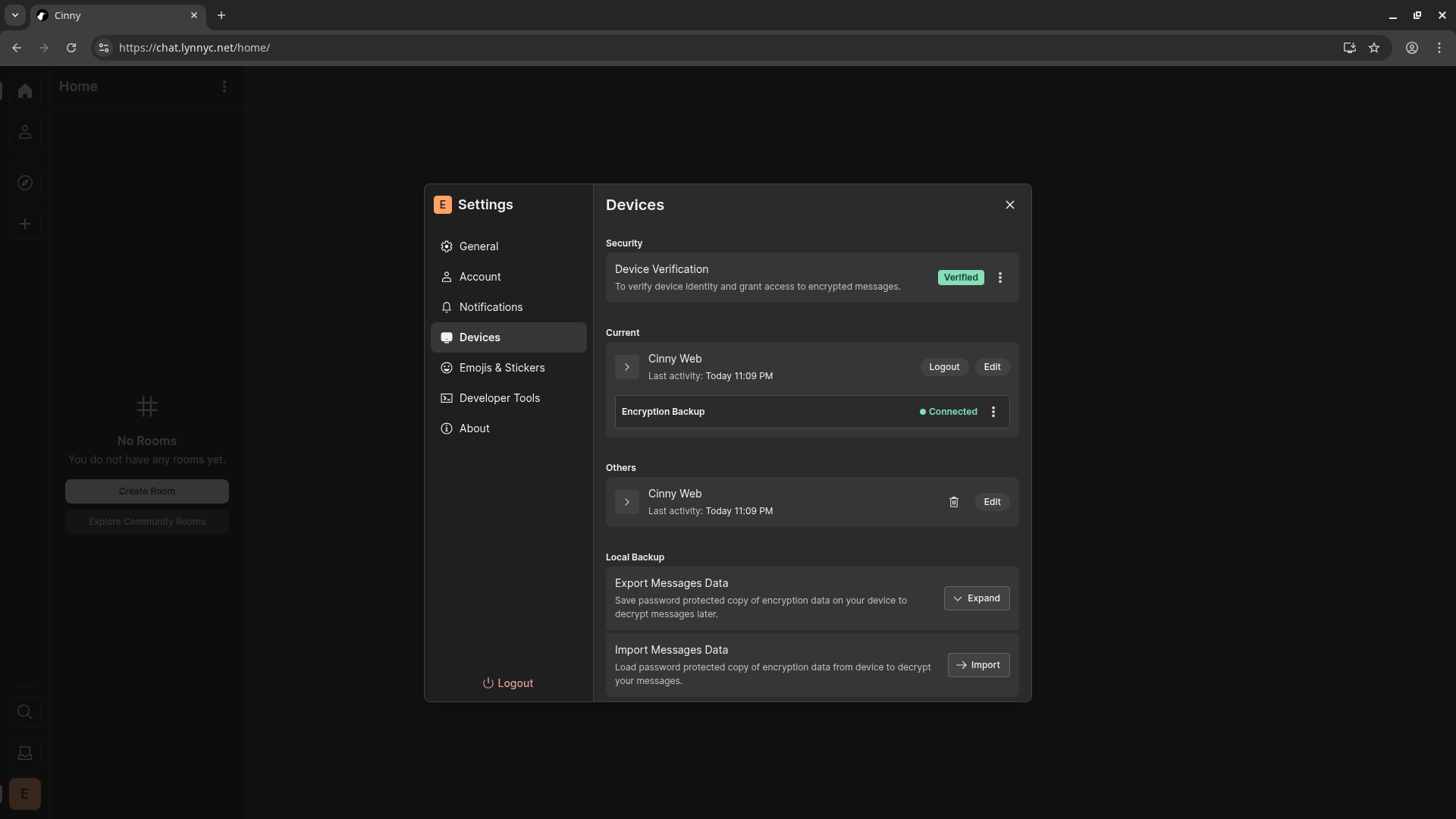Bookmark this page with star icon
Image resolution: width=1456 pixels, height=819 pixels.
click(1374, 48)
